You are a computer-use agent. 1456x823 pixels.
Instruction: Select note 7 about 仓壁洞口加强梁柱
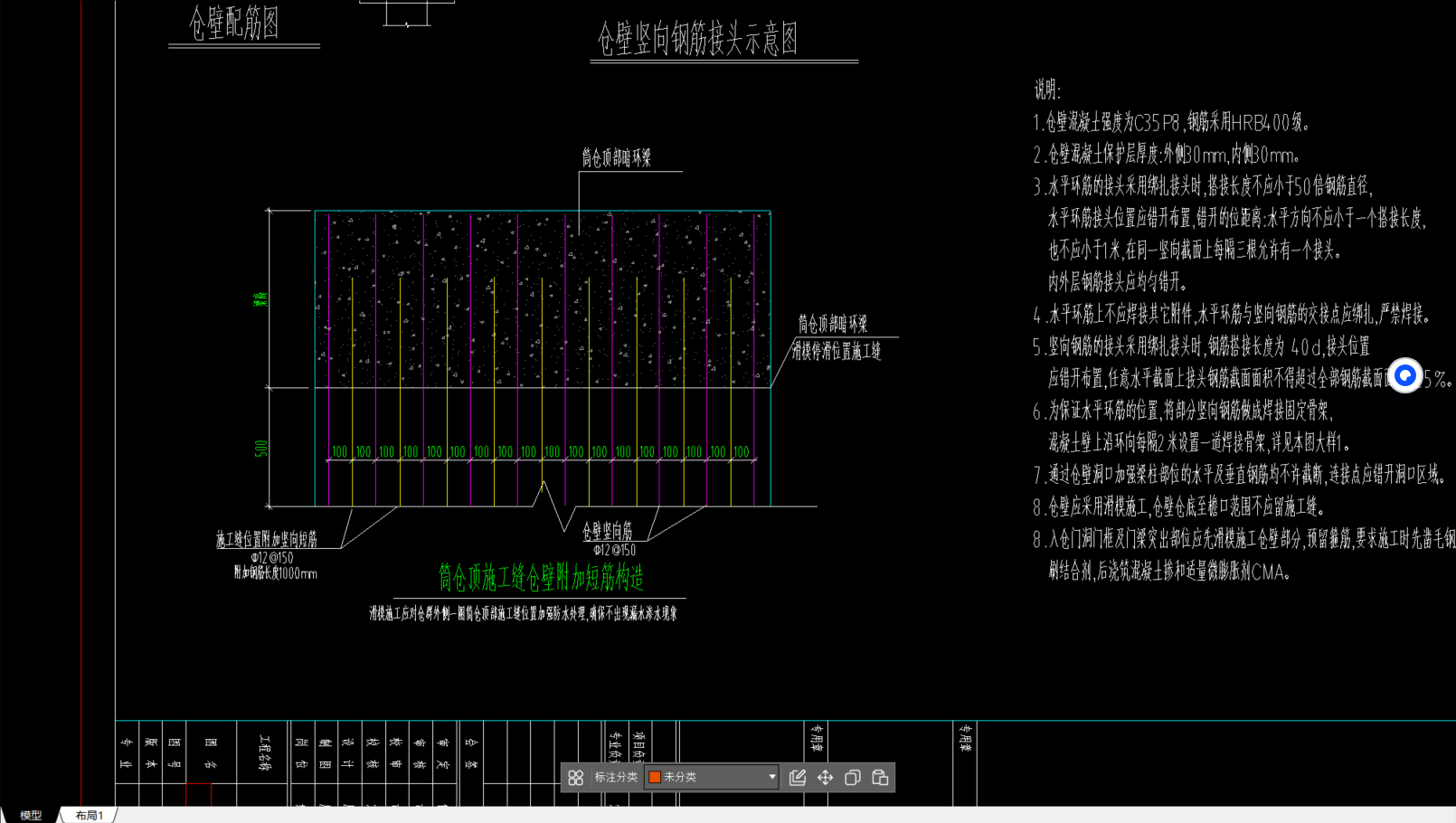tap(1240, 475)
